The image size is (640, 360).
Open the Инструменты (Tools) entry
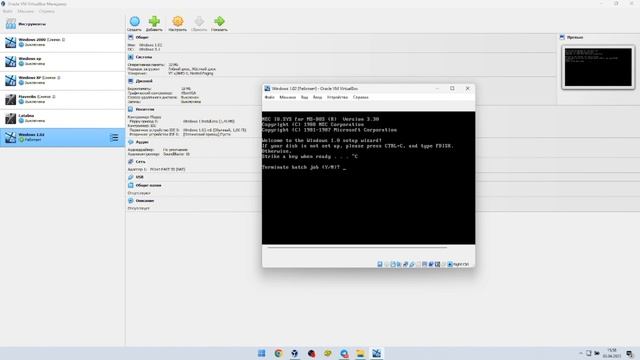coord(62,24)
